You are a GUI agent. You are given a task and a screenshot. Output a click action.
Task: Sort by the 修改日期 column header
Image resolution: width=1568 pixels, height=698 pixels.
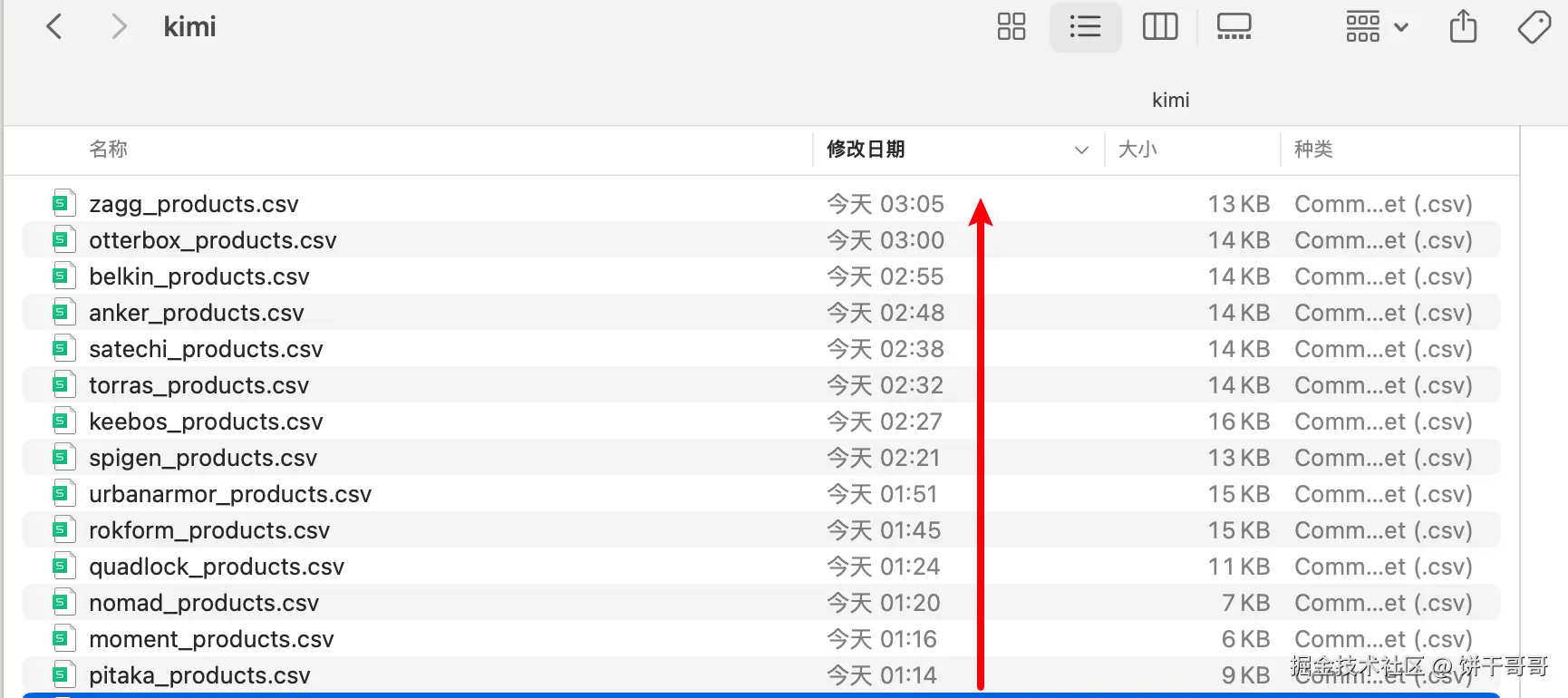point(866,149)
